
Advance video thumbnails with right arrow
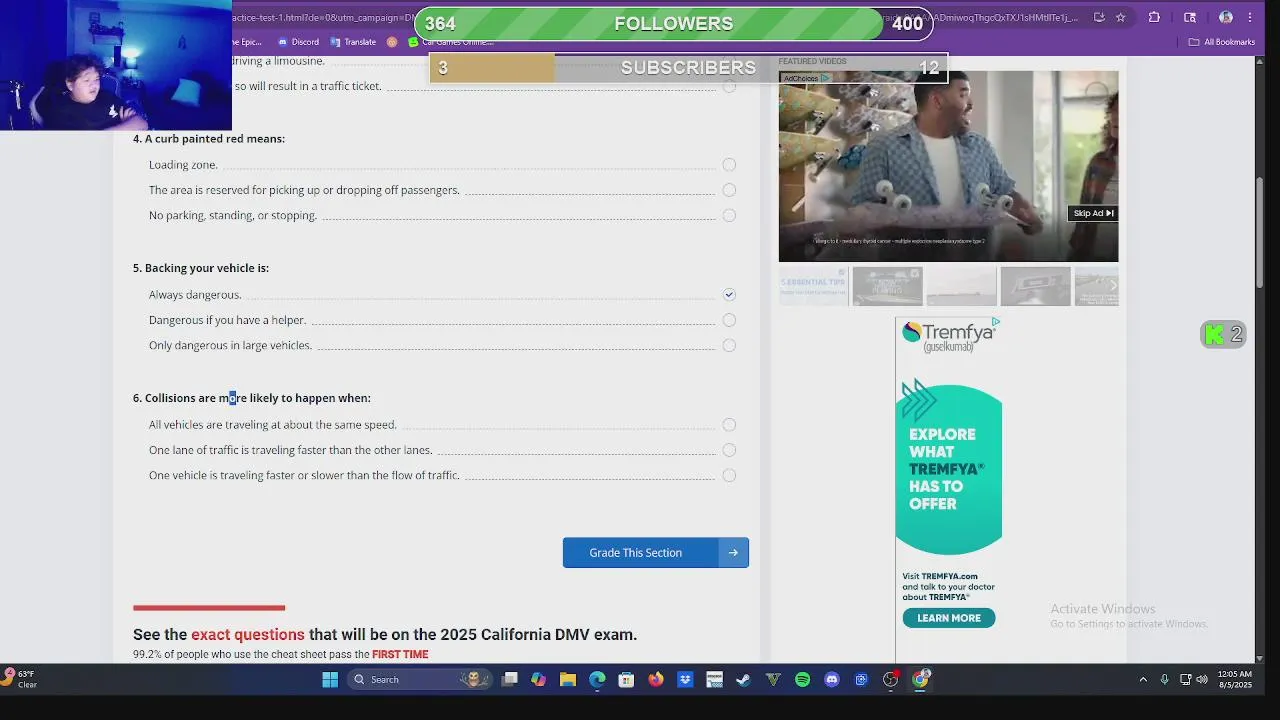click(1113, 286)
